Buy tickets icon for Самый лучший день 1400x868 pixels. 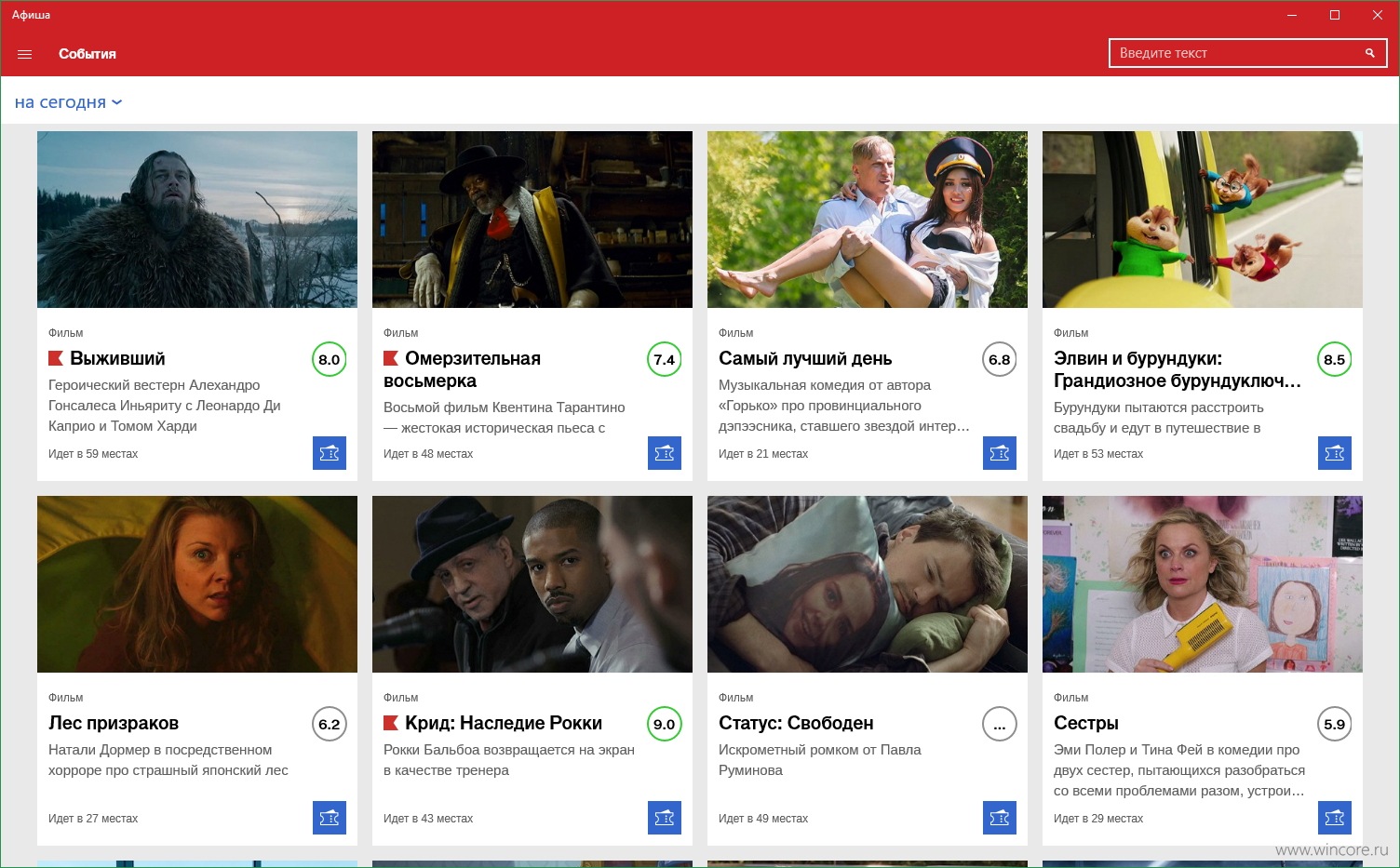coord(1000,453)
